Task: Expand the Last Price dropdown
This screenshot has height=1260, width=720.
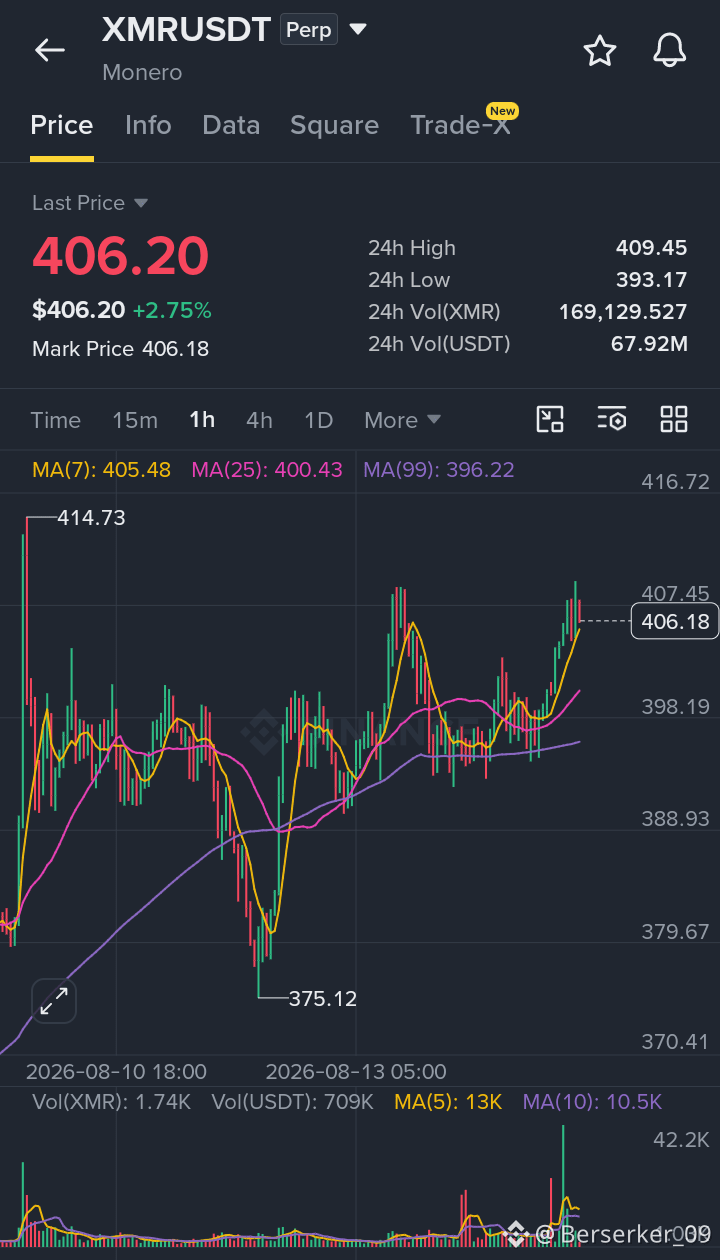Action: point(141,203)
